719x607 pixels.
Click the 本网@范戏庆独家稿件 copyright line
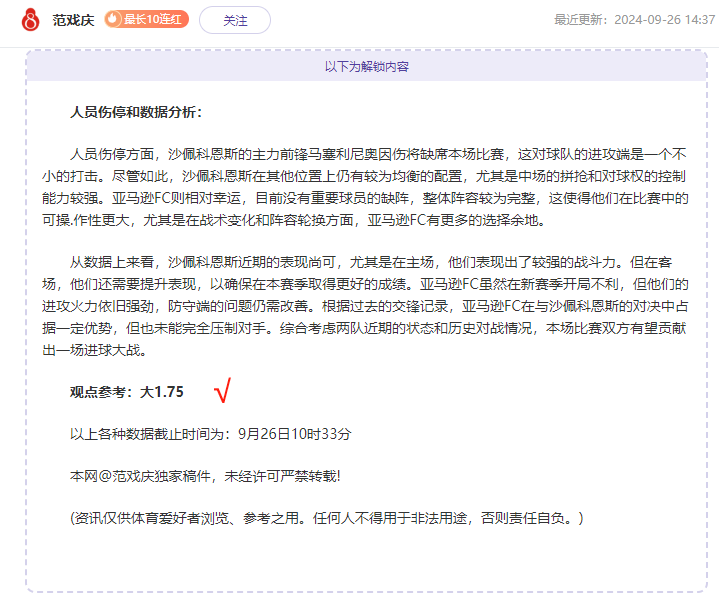tap(205, 476)
